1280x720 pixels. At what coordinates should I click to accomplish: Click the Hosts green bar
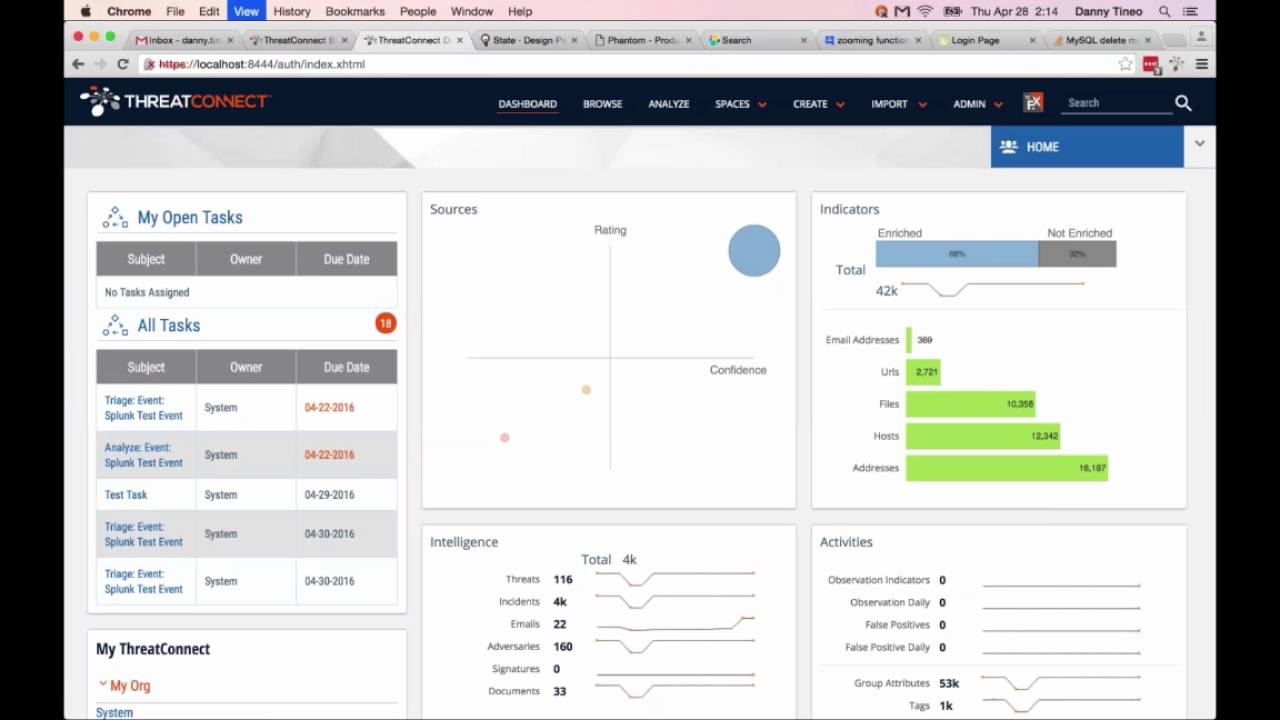983,436
